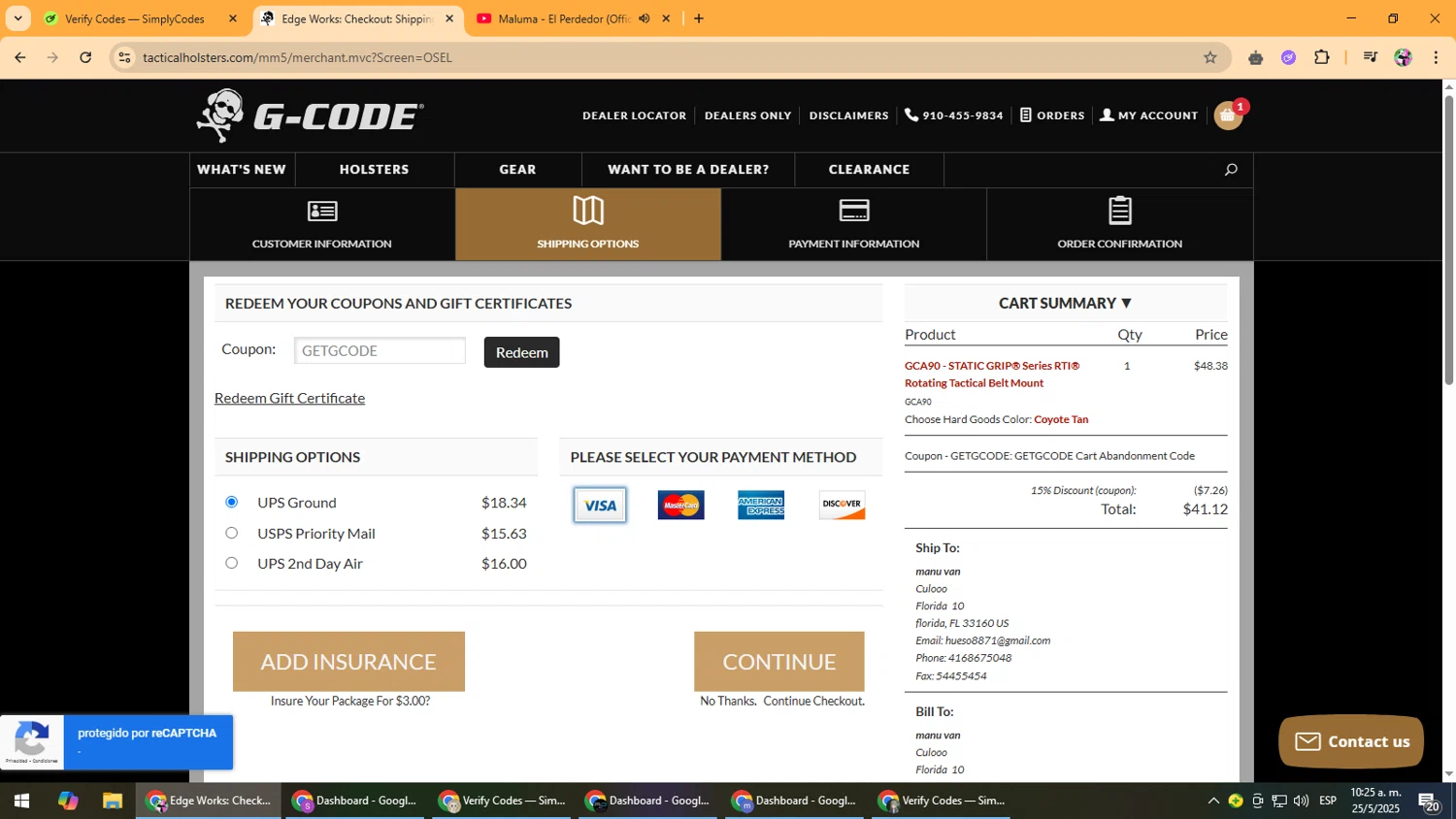Click Redeem Gift Certificate link
Viewport: 1456px width, 819px height.
(x=289, y=398)
